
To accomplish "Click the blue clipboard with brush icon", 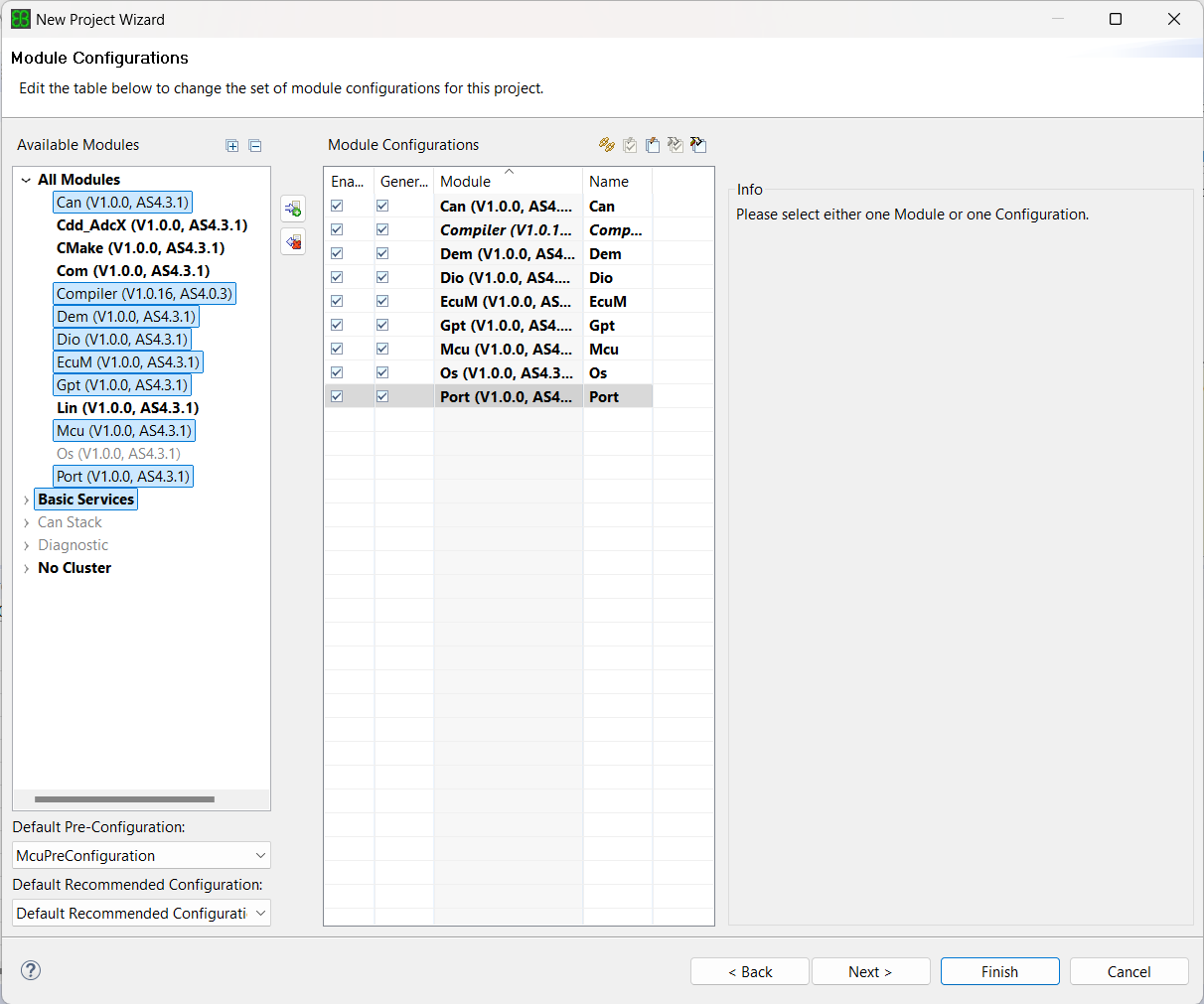I will [x=653, y=145].
